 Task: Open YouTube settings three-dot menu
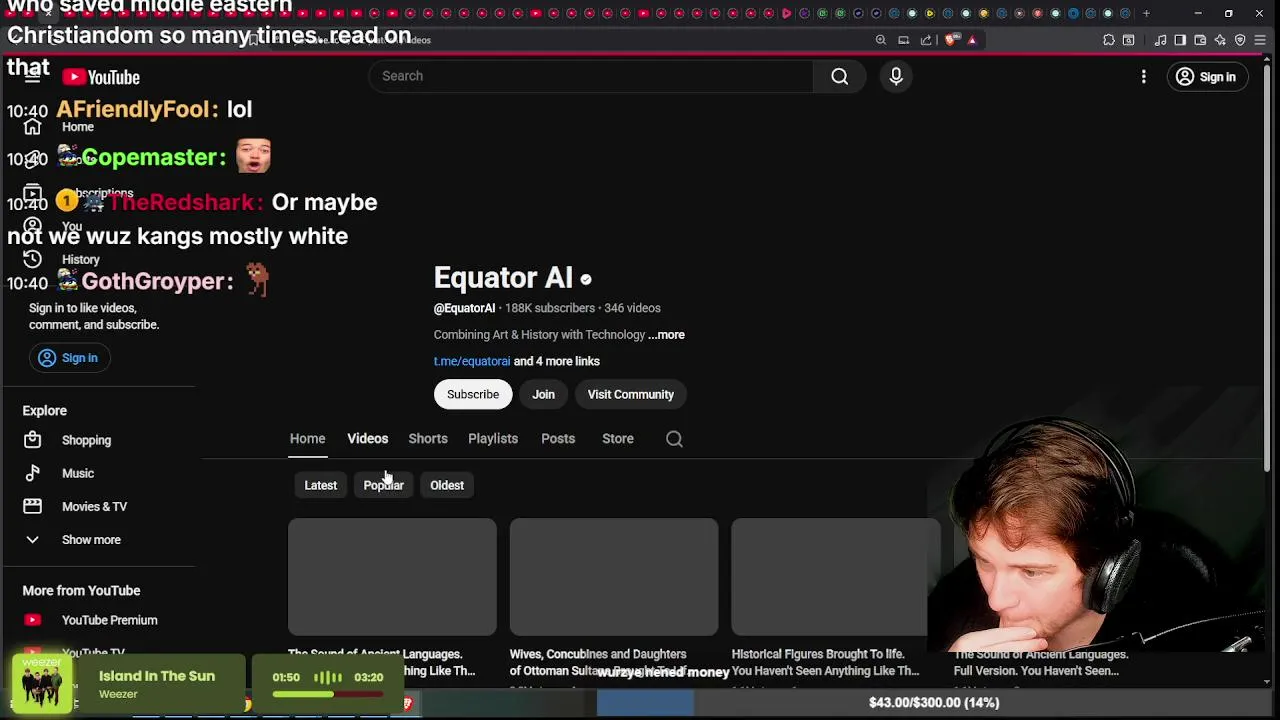pos(1144,77)
